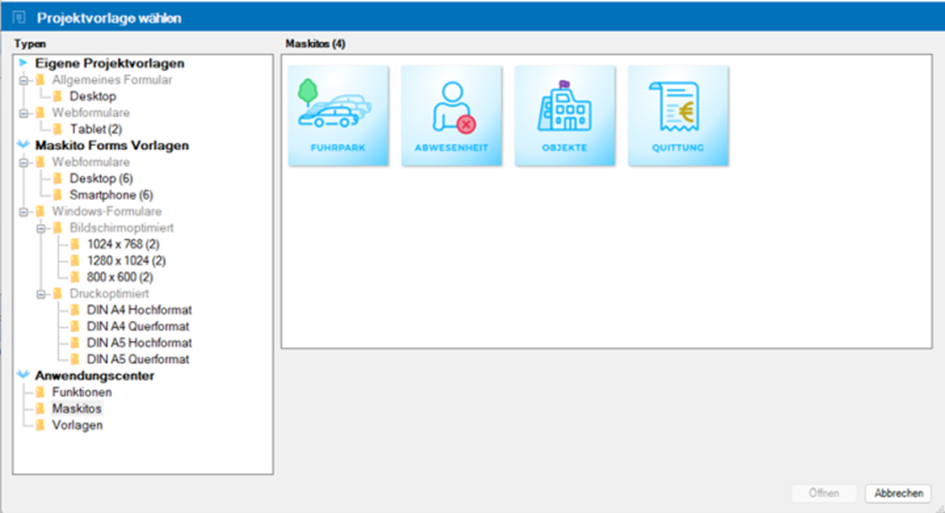945x513 pixels.
Task: Select the Abwesenheit template icon
Action: tap(451, 115)
